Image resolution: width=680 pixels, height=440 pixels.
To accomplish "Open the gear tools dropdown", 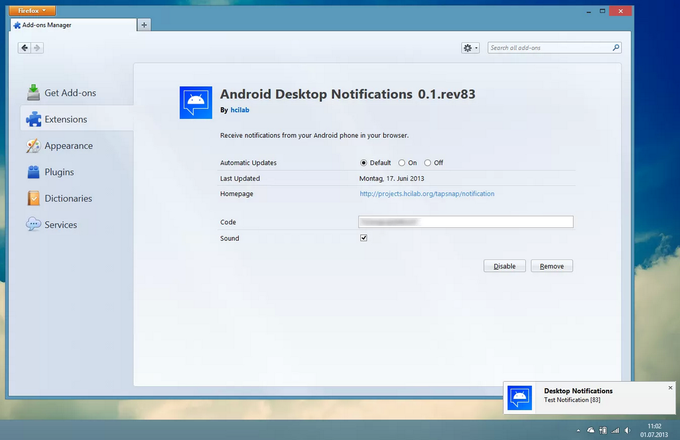I will [471, 48].
